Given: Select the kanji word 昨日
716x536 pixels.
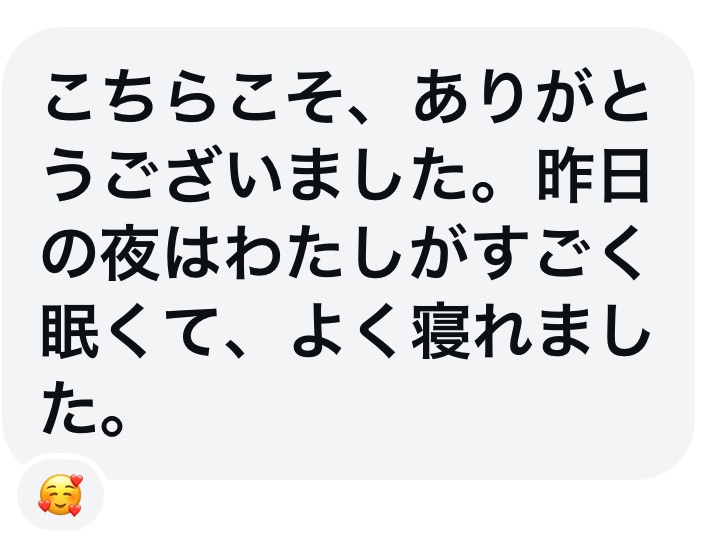Looking at the screenshot, I should 593,177.
